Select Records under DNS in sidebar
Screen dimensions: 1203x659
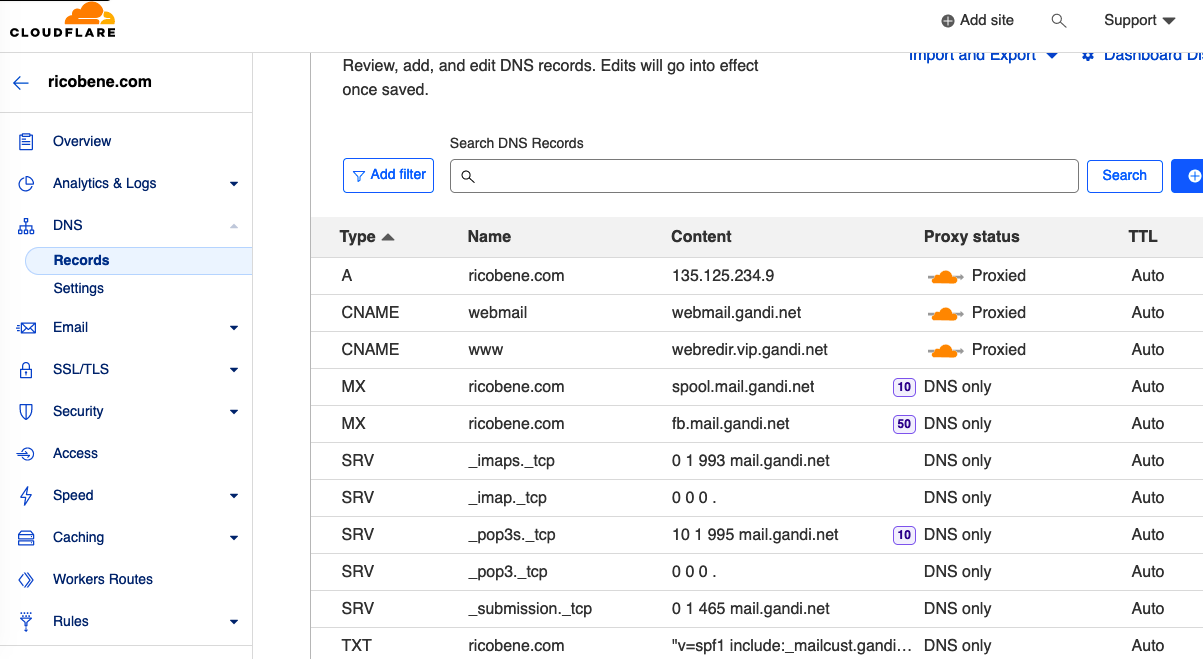139,260
